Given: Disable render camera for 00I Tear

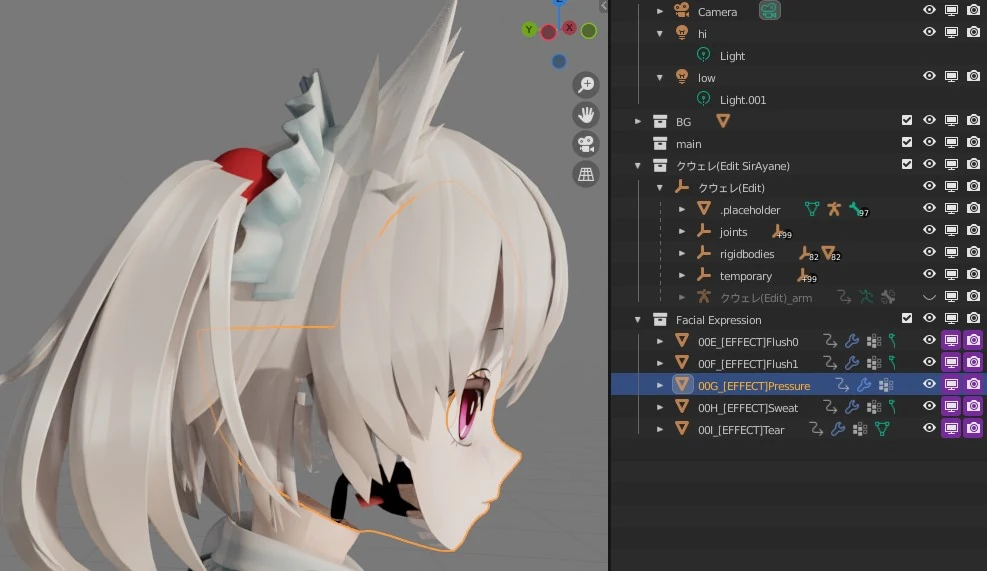Looking at the screenshot, I should tap(973, 429).
